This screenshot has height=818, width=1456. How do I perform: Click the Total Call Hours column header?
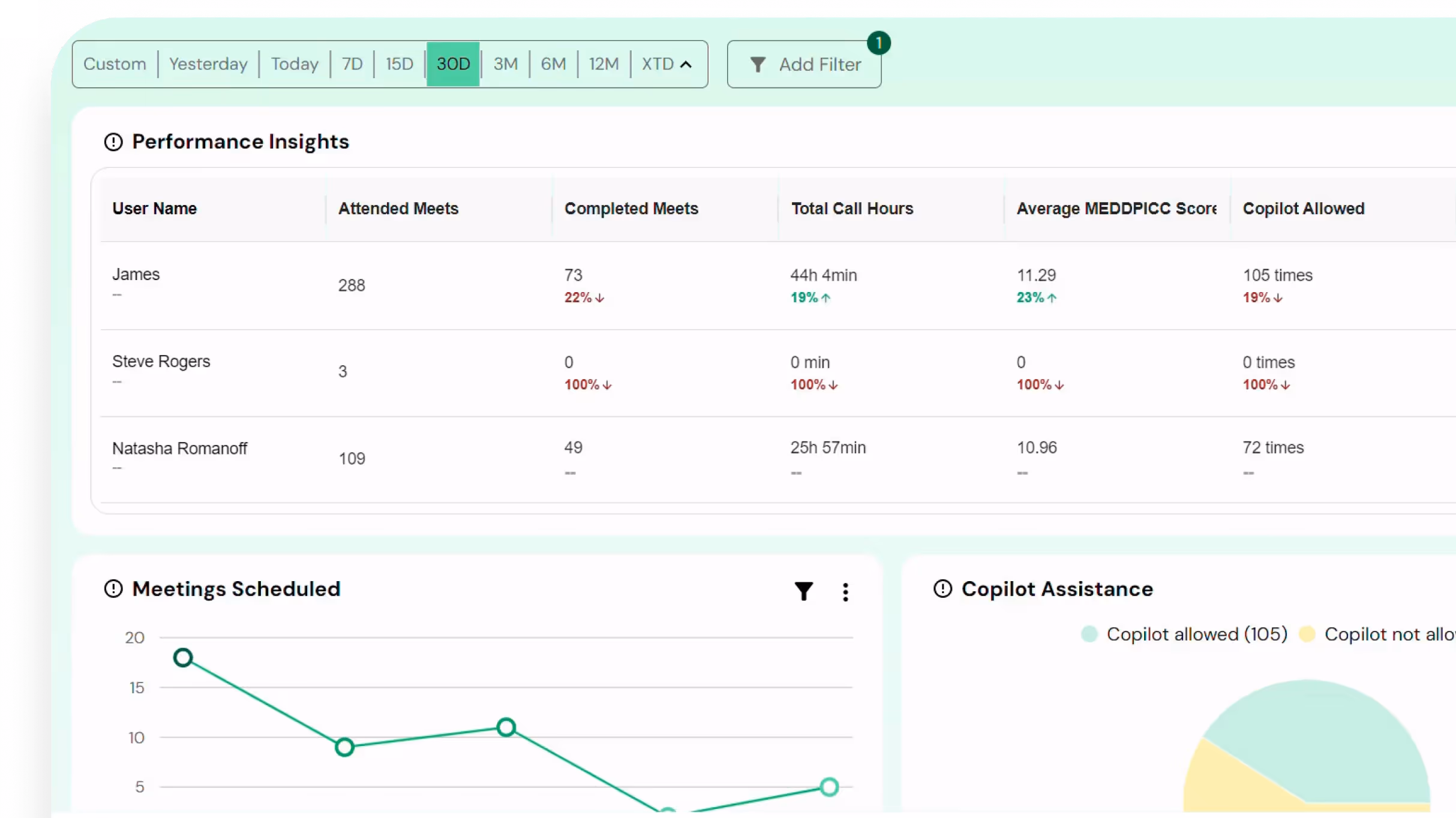tap(852, 209)
